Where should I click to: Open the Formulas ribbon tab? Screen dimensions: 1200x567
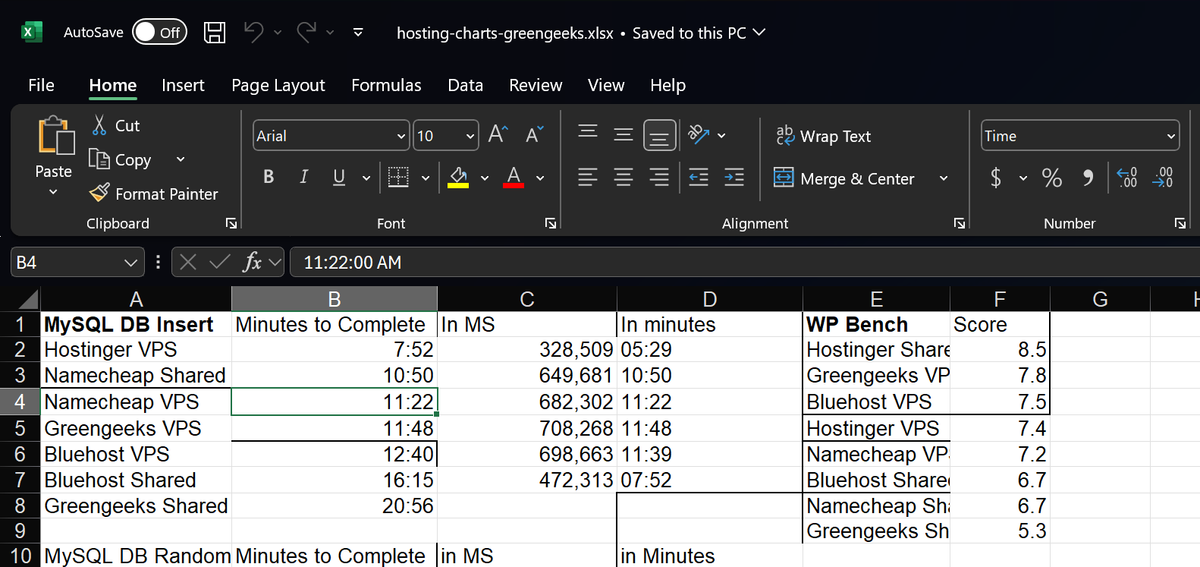[x=386, y=85]
